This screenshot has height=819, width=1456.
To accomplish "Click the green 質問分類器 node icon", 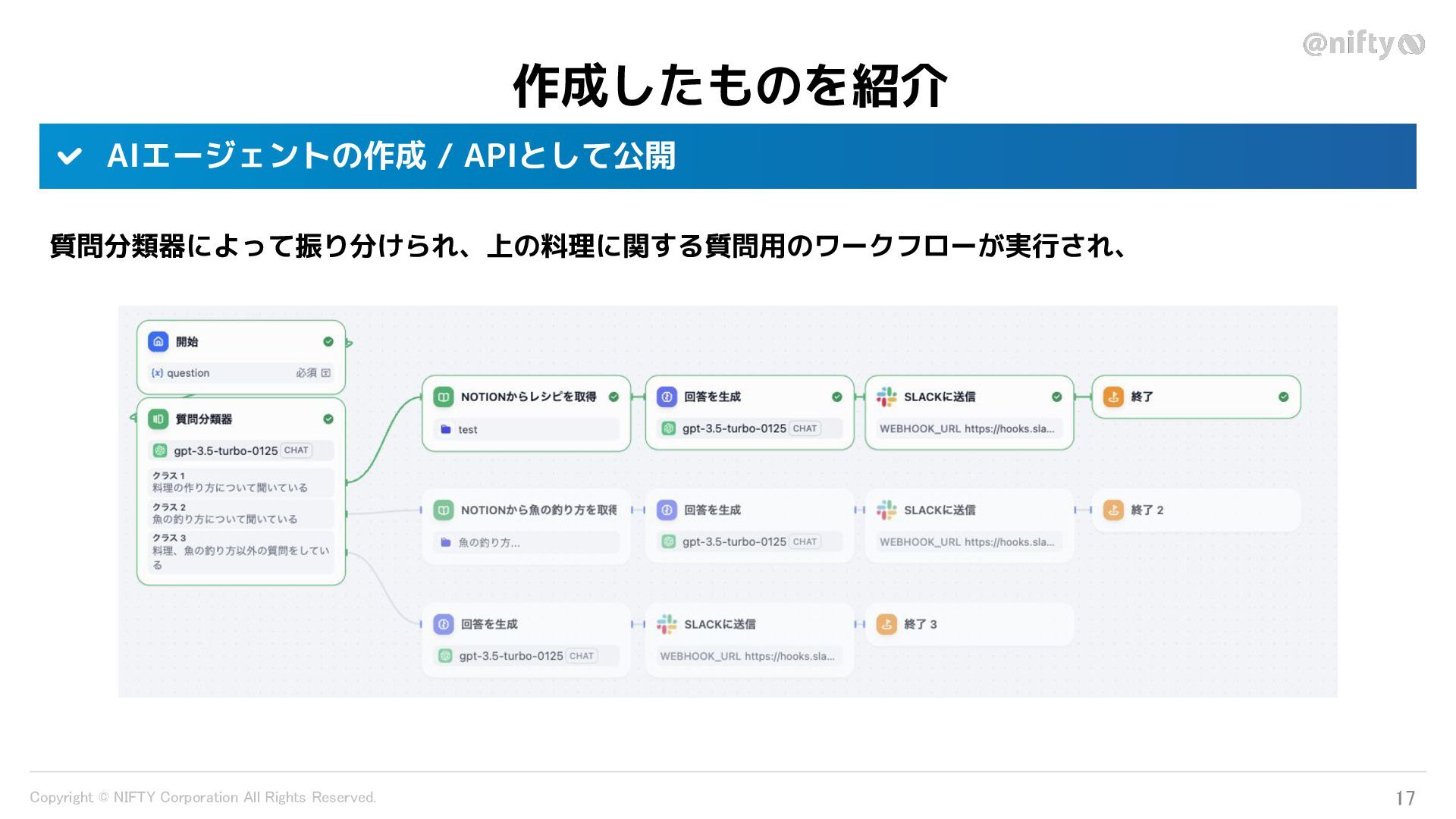I will [158, 419].
